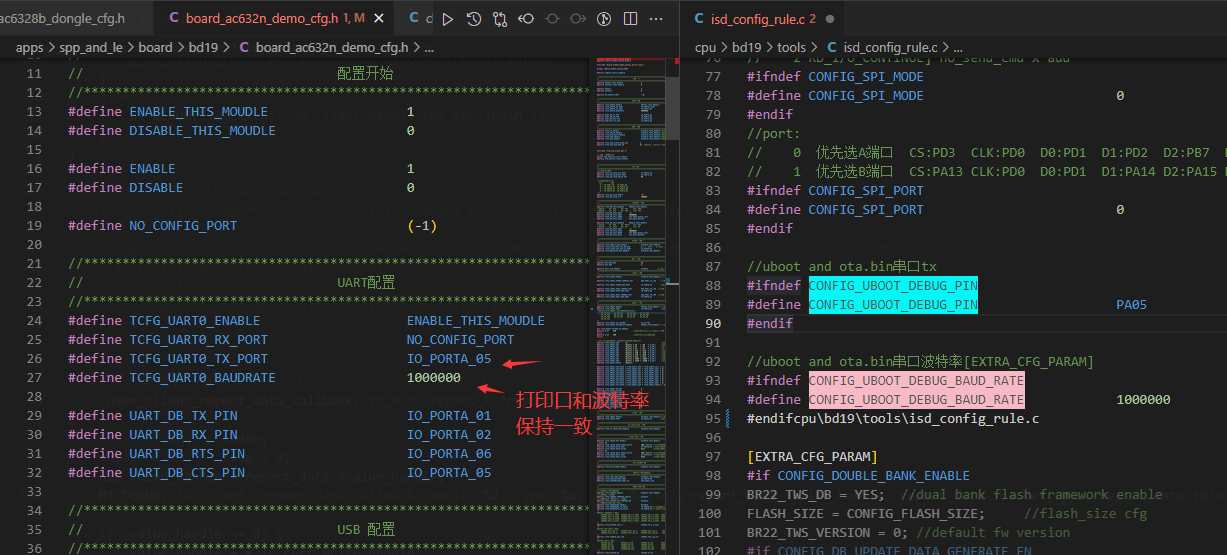This screenshot has width=1227, height=555.
Task: Open the 'cpu' breadcrumb in right editor
Action: (x=705, y=47)
